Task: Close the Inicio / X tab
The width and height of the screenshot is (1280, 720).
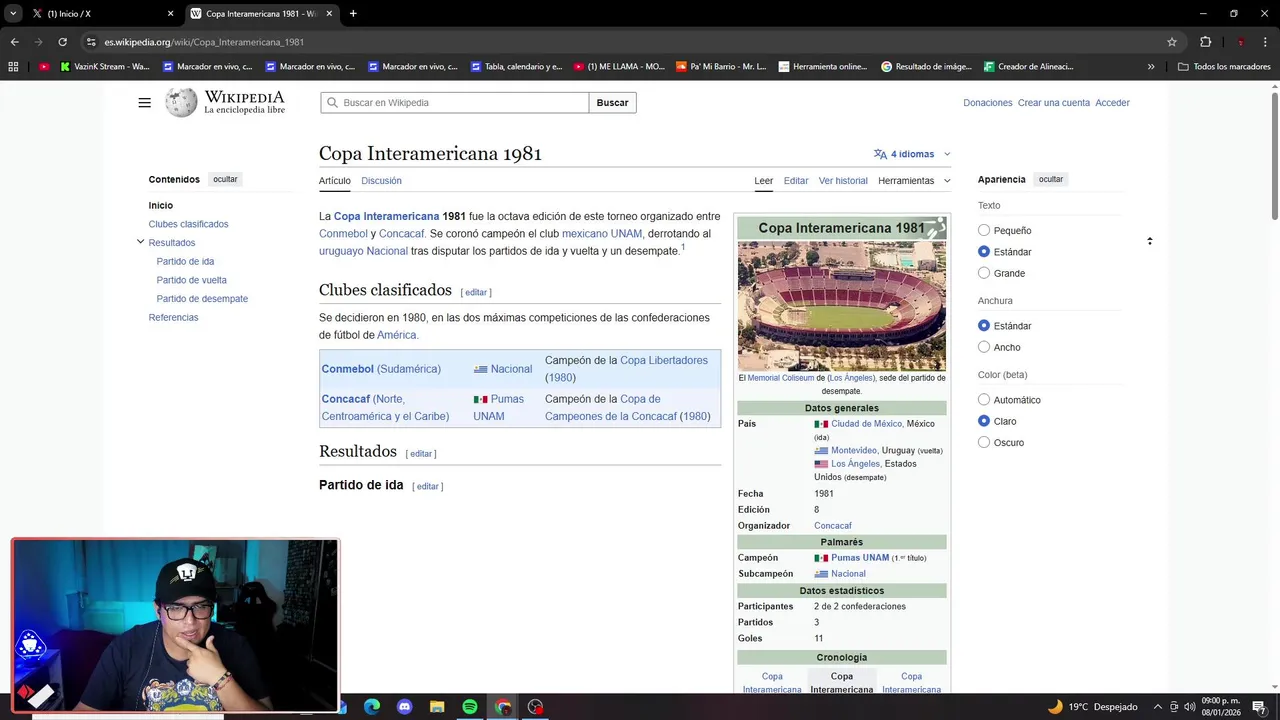Action: coord(170,14)
